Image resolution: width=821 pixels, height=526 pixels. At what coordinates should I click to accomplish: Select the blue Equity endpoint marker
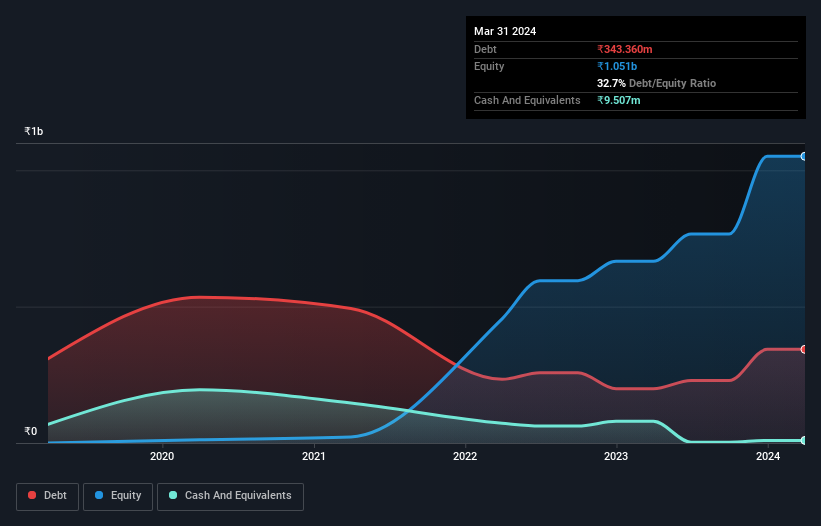(x=804, y=156)
